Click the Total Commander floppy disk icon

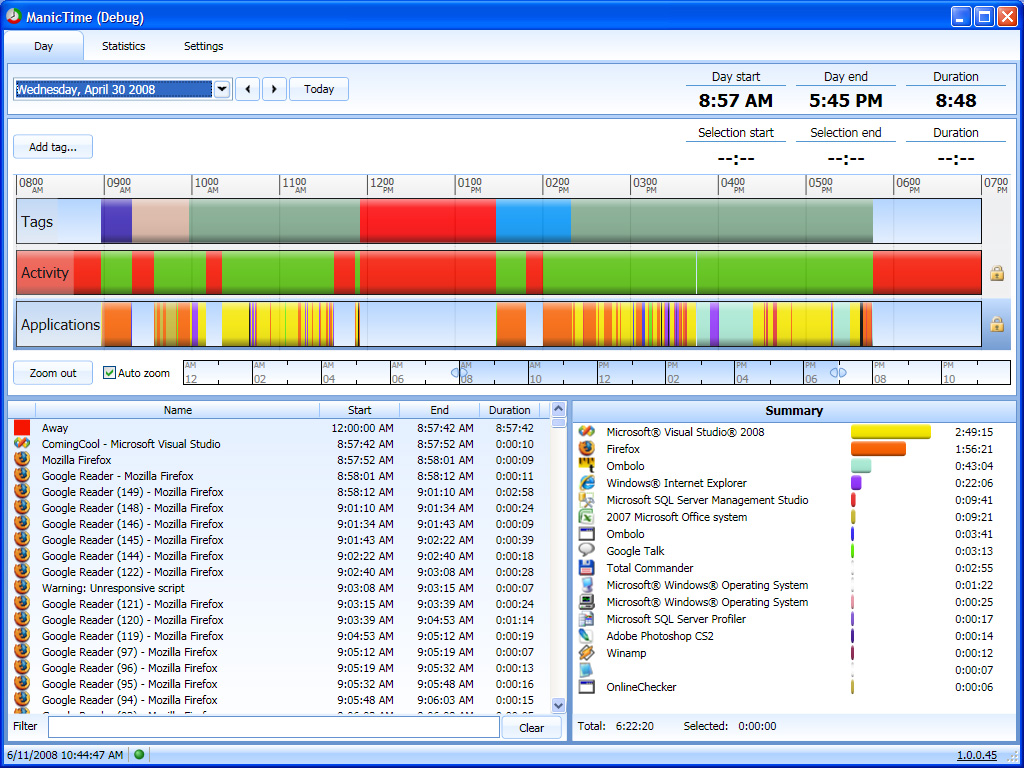pyautogui.click(x=587, y=568)
